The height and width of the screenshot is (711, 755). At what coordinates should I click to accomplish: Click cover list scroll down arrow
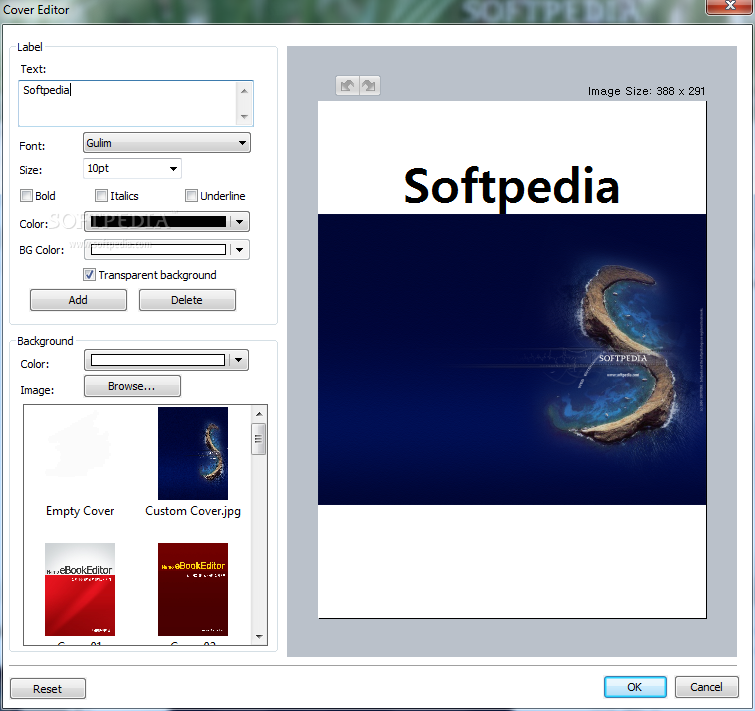click(x=259, y=636)
